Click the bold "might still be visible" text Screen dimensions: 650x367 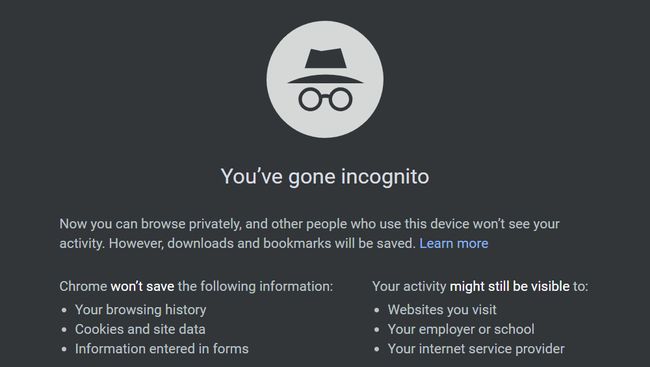[509, 287]
